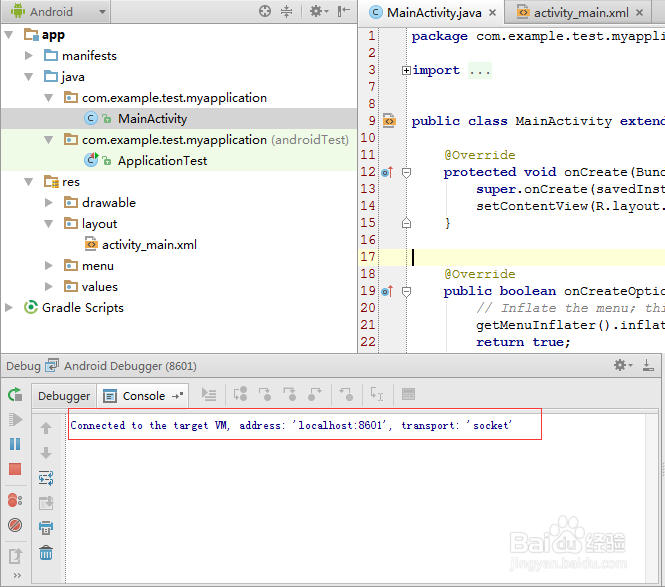Switch to activity_main.xml editor tab
Screen dimensions: 665x587
[580, 13]
